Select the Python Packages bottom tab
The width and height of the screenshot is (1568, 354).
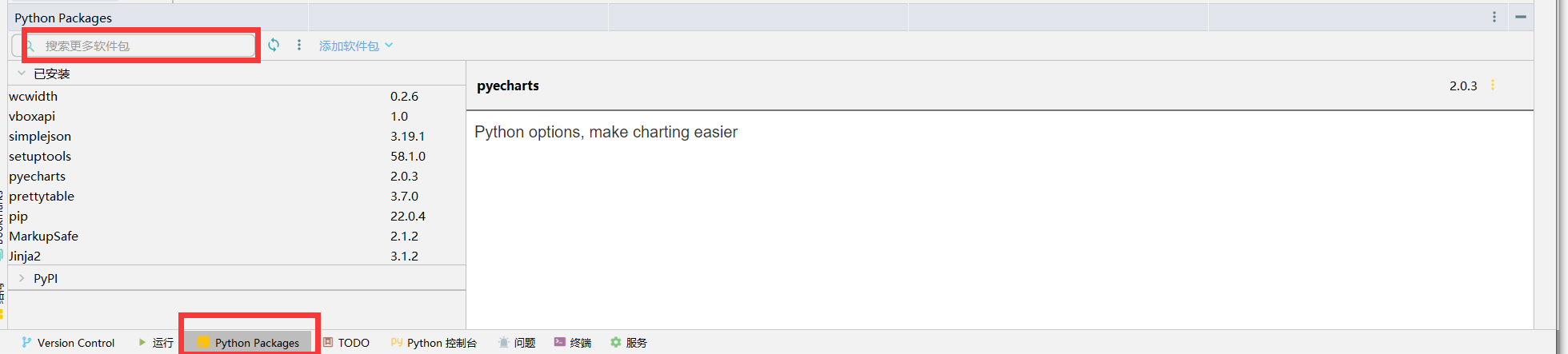(249, 343)
